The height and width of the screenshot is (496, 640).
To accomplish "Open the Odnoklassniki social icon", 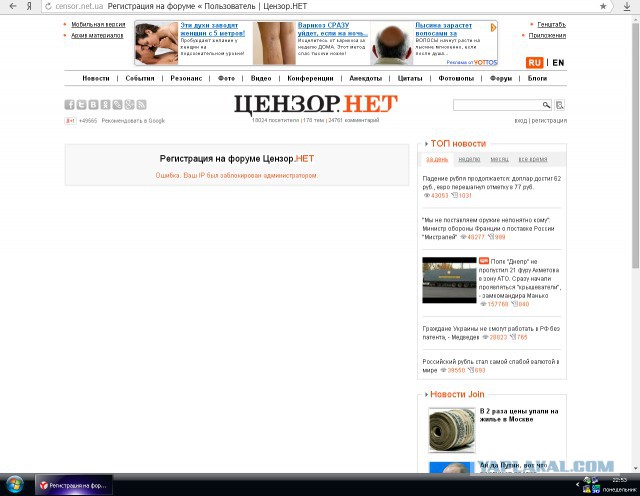I will coord(105,105).
